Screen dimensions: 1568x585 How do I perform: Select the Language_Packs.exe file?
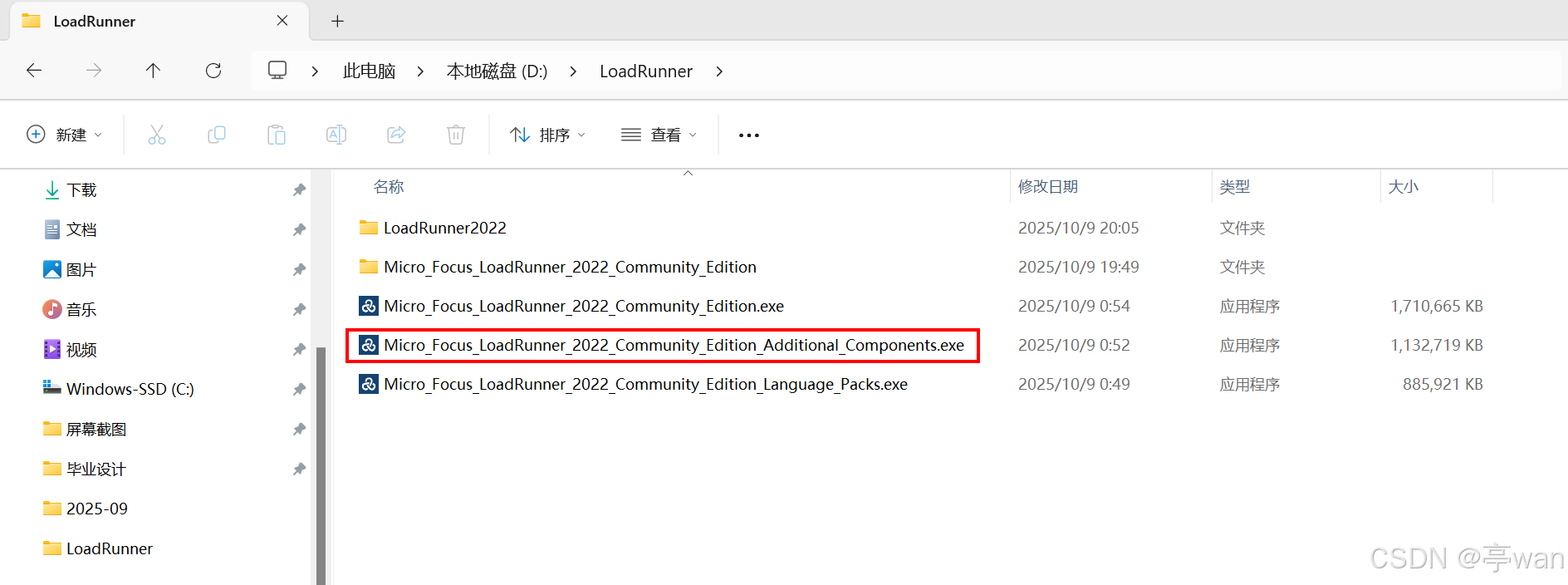pyautogui.click(x=645, y=384)
